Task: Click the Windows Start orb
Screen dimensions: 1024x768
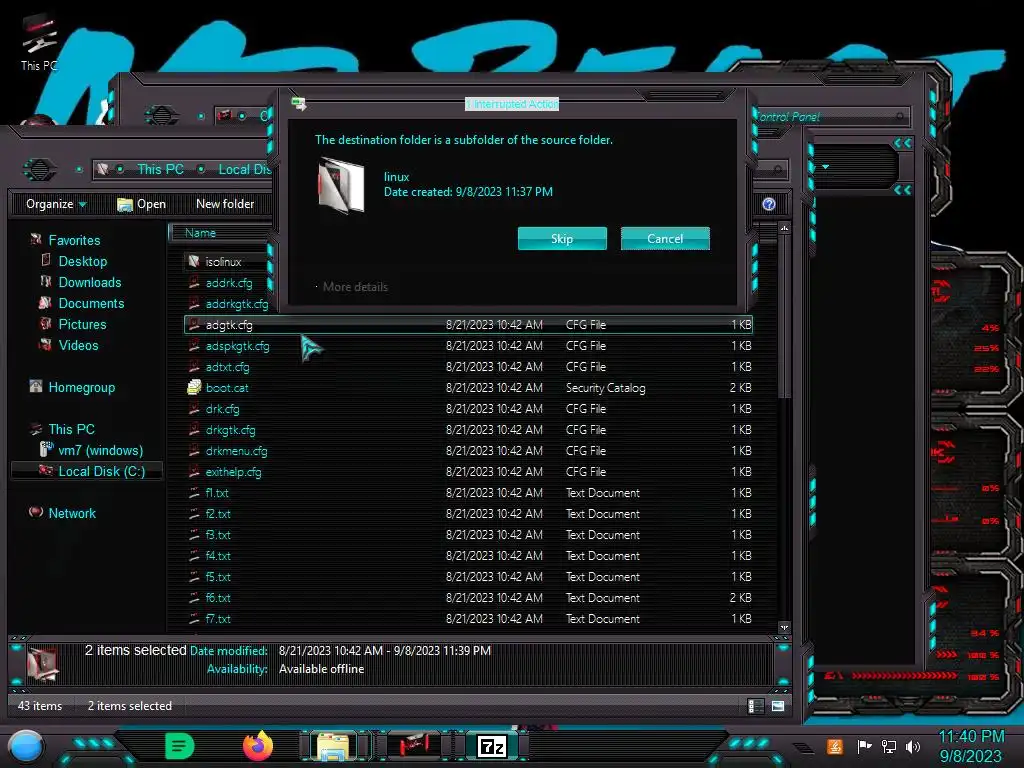Action: pyautogui.click(x=26, y=746)
